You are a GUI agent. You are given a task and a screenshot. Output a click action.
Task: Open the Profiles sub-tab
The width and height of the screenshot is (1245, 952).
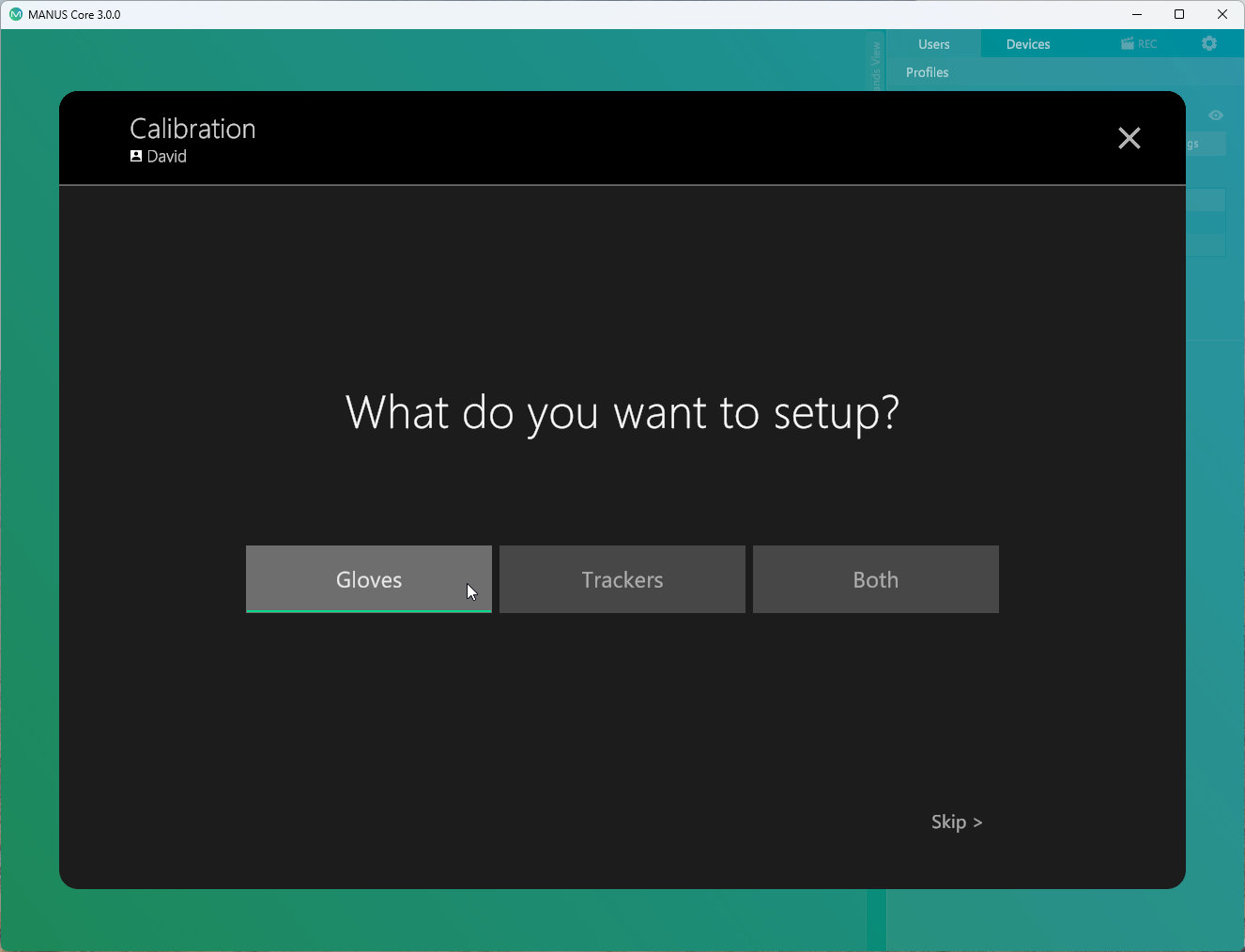pyautogui.click(x=927, y=72)
